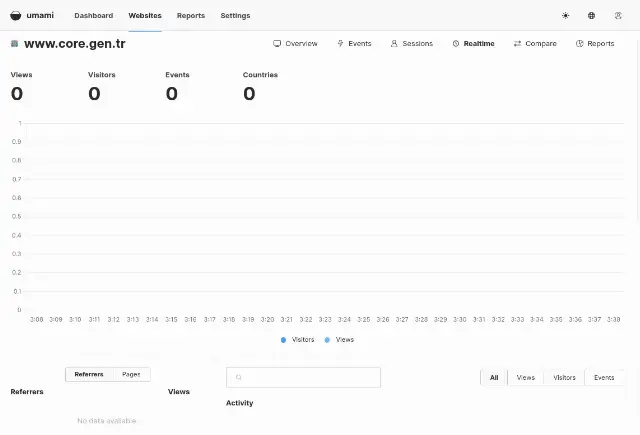This screenshot has height=435, width=640.
Task: Toggle the Views legend dot in chart
Action: point(327,340)
